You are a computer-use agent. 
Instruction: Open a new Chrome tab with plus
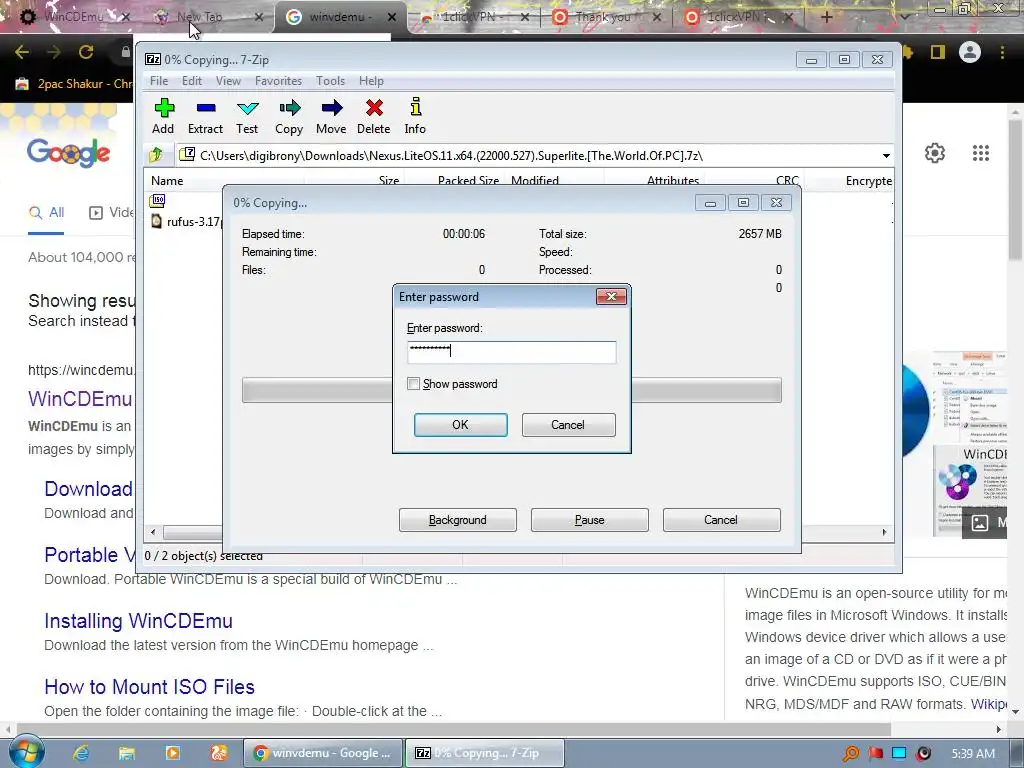(x=826, y=17)
